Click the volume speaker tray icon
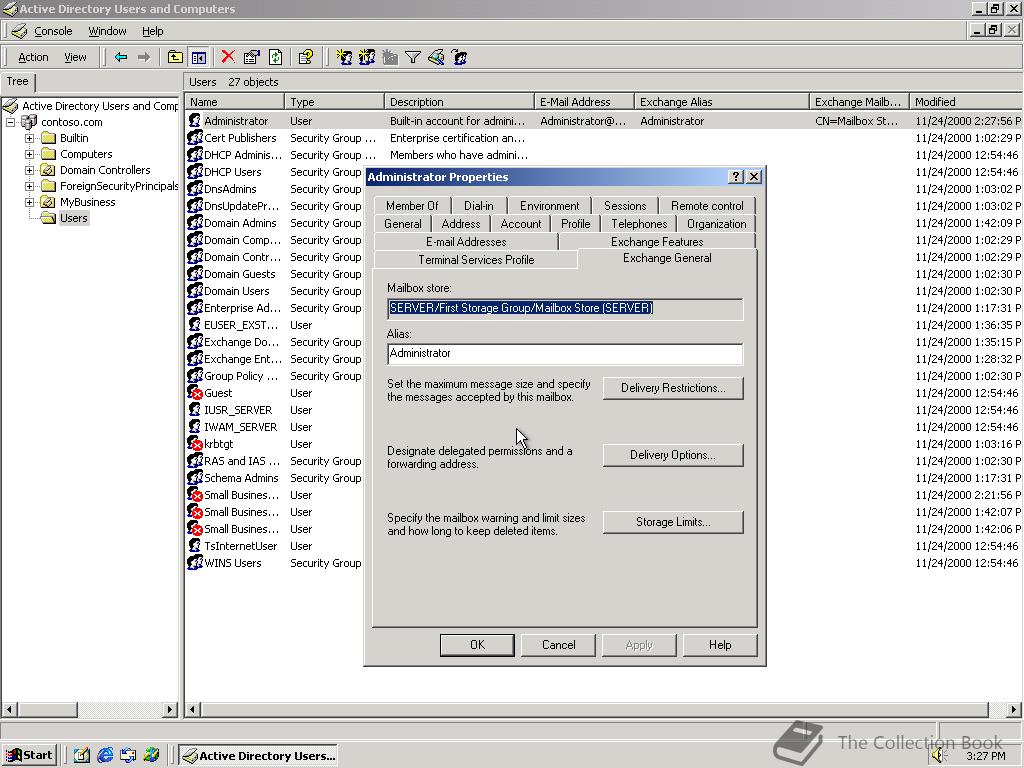The image size is (1024, 768). 938,756
